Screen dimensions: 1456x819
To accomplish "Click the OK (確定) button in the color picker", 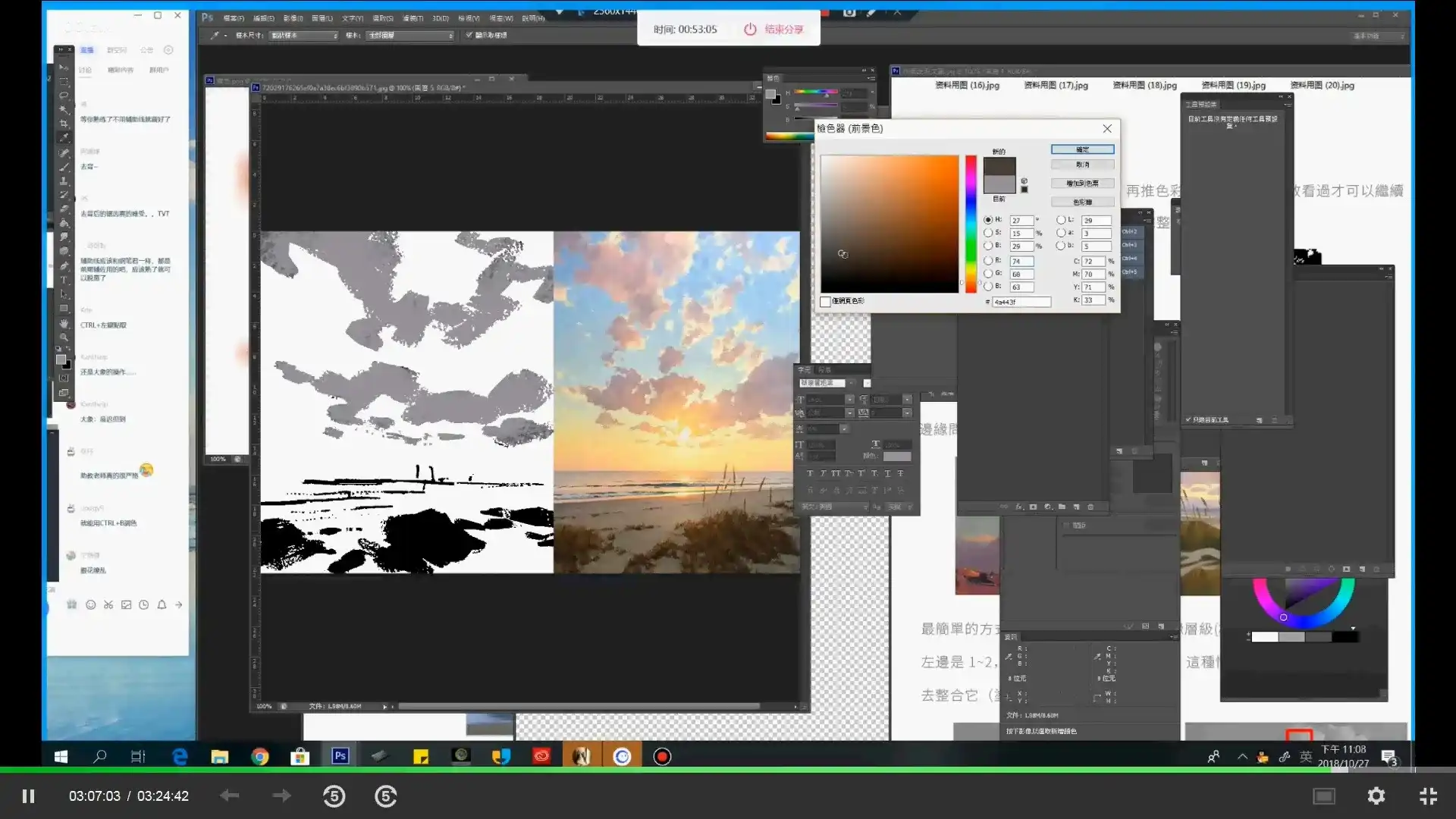I will pyautogui.click(x=1082, y=149).
